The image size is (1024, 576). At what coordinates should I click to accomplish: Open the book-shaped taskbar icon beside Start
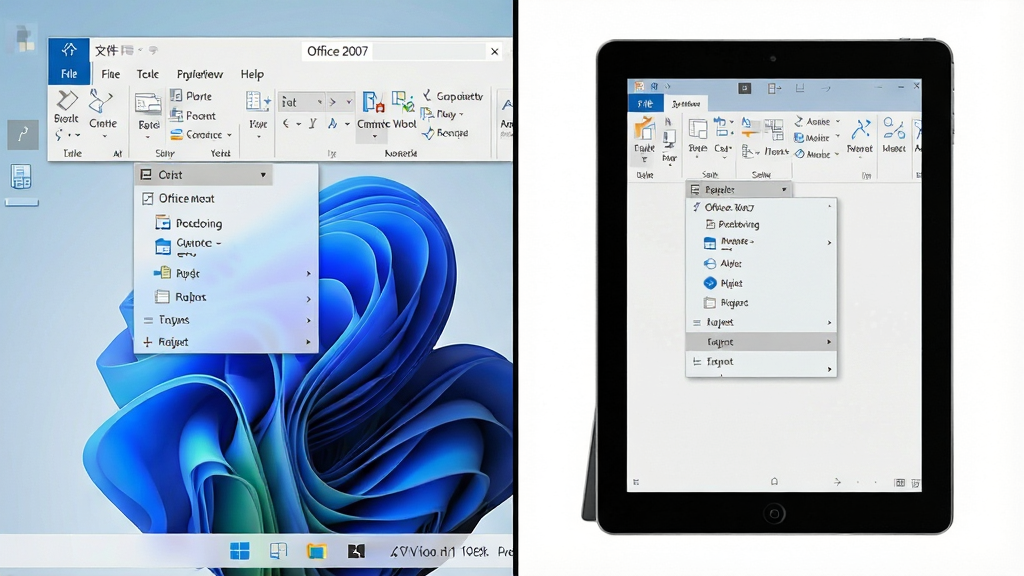click(x=279, y=551)
